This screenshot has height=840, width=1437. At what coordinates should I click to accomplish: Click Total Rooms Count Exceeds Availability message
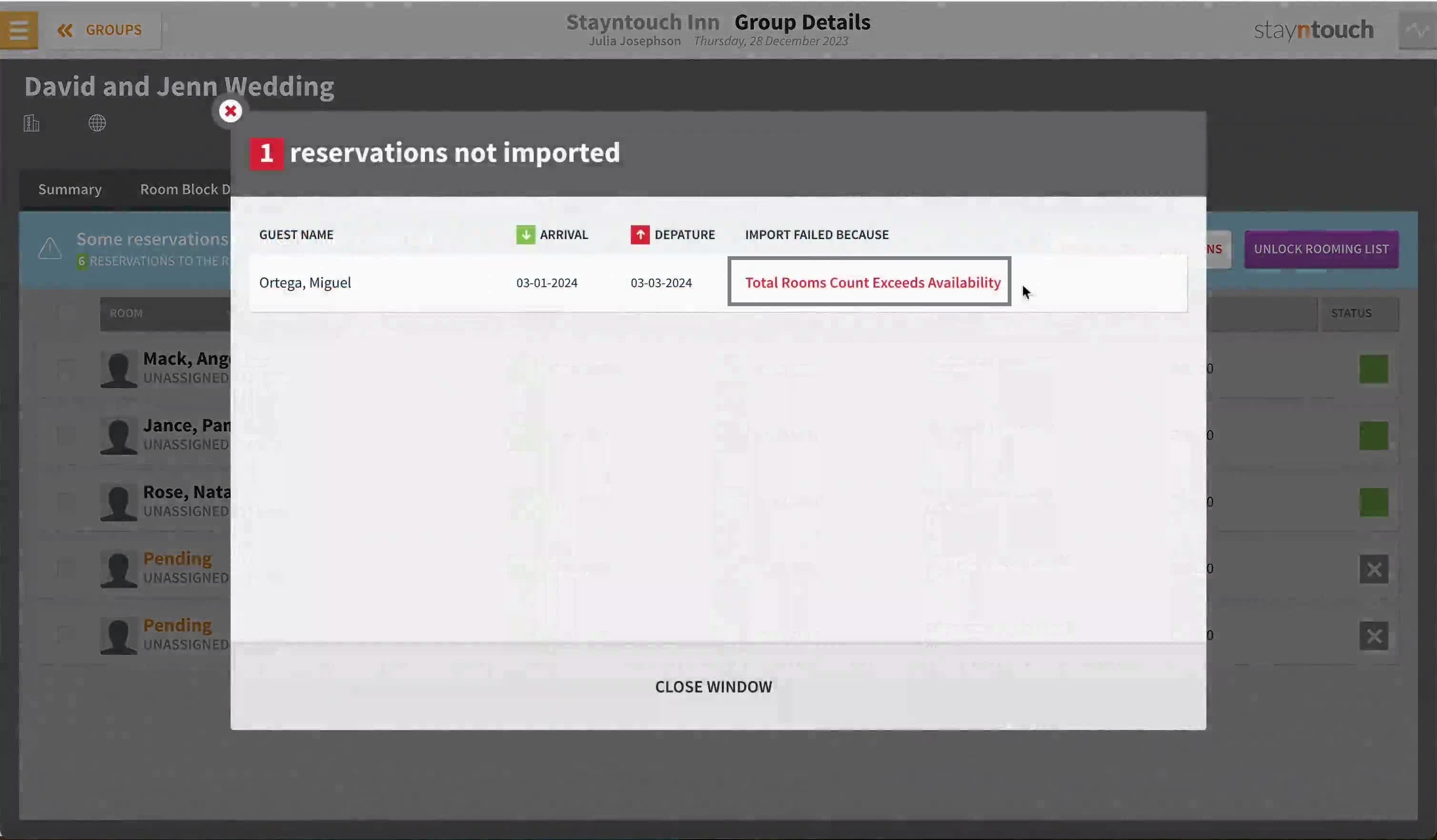(872, 283)
